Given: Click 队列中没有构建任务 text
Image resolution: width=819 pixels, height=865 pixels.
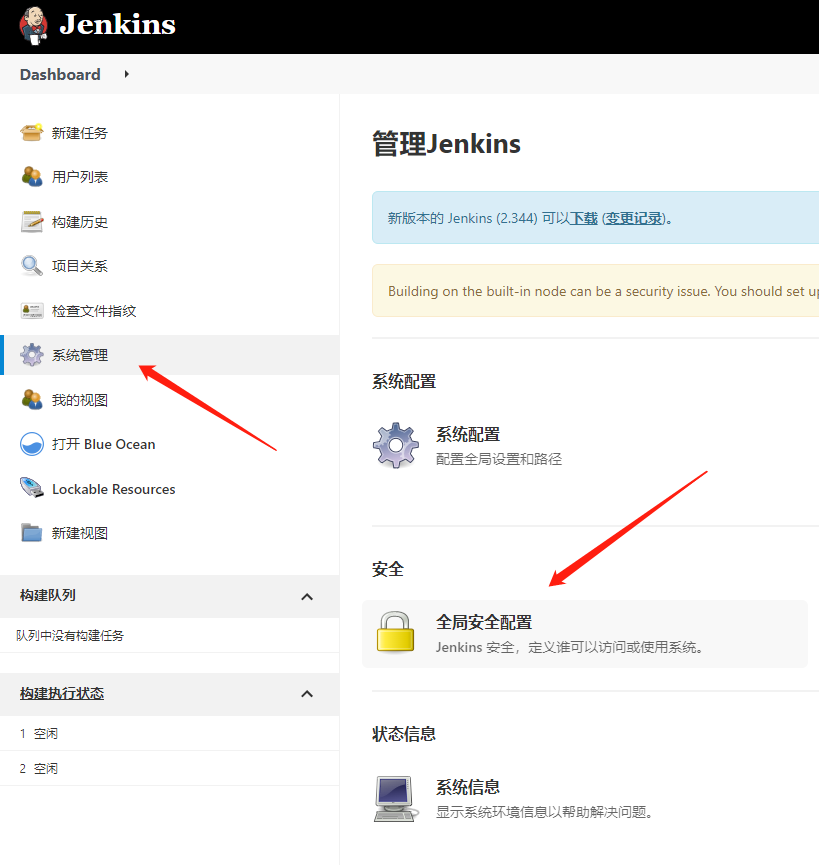Looking at the screenshot, I should (x=70, y=636).
